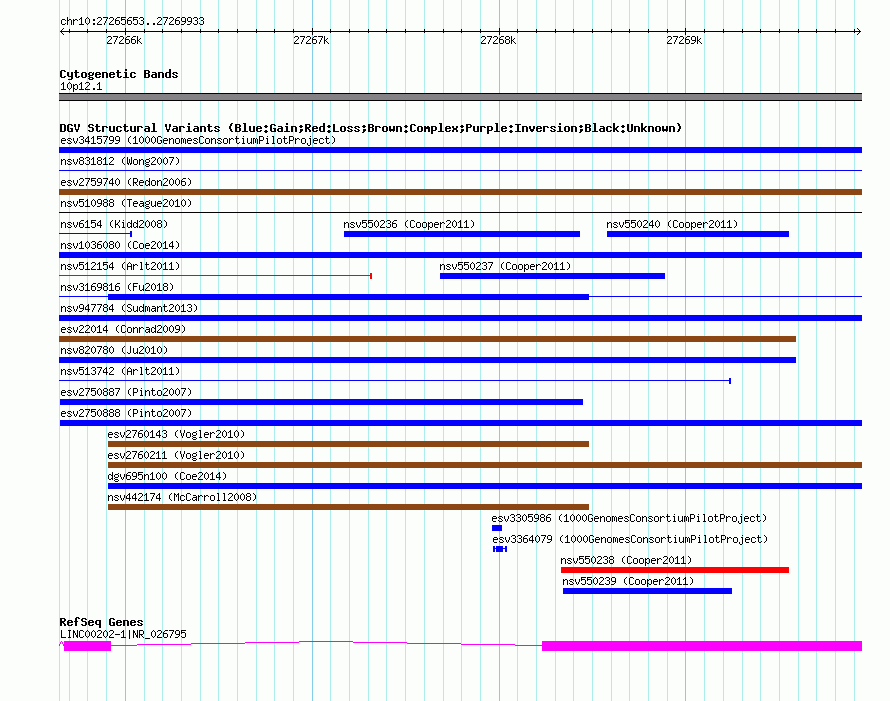Open the esv2750887 (Pinto2007) label
Screen dimensions: 890x701
pyautogui.click(x=126, y=392)
